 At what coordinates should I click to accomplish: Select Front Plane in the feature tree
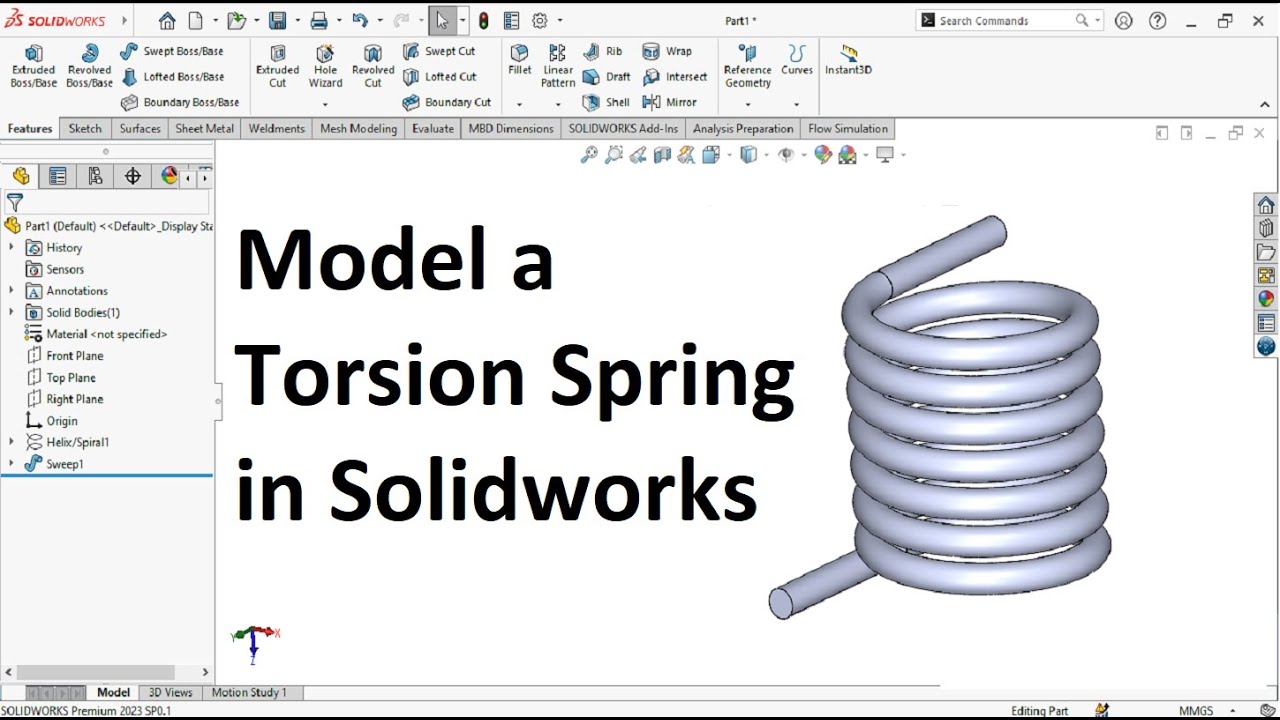tap(65, 356)
